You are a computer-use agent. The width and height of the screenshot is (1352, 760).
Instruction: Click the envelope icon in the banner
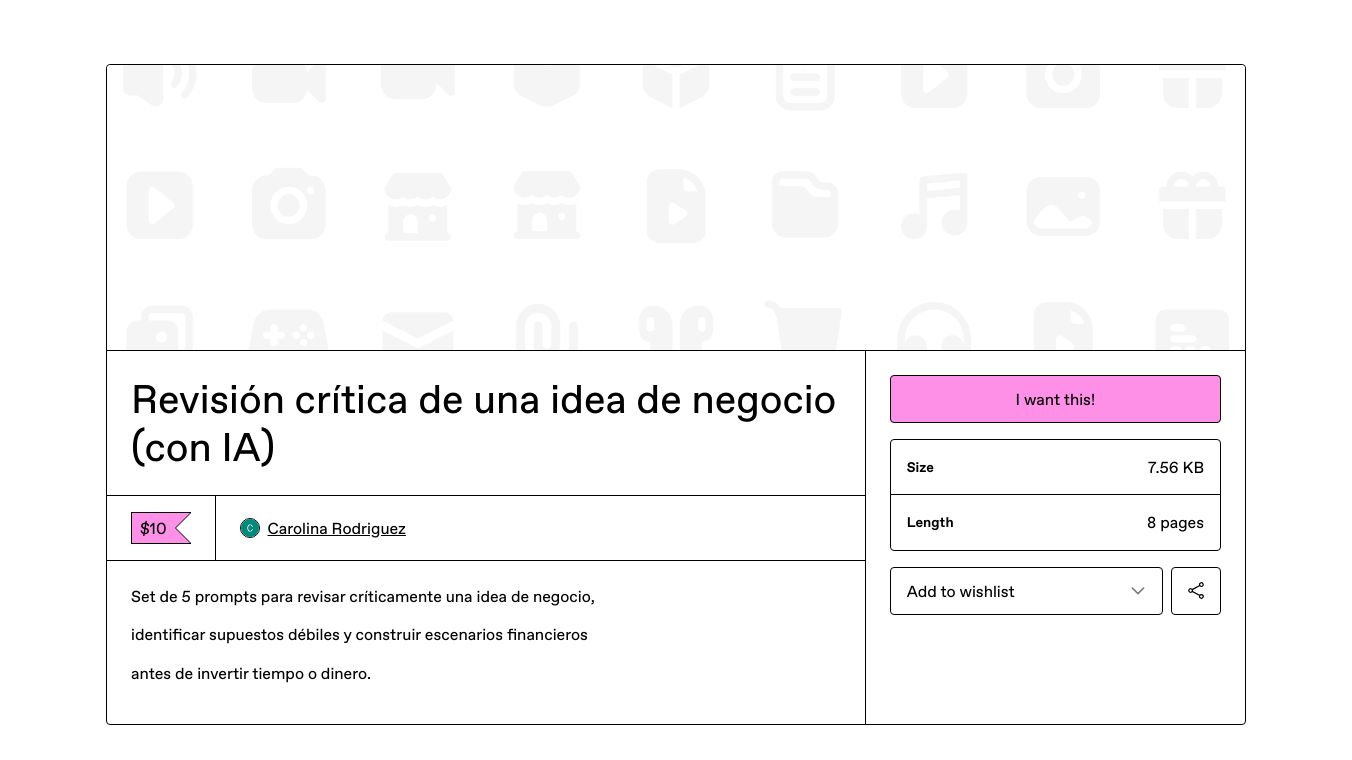tap(417, 325)
